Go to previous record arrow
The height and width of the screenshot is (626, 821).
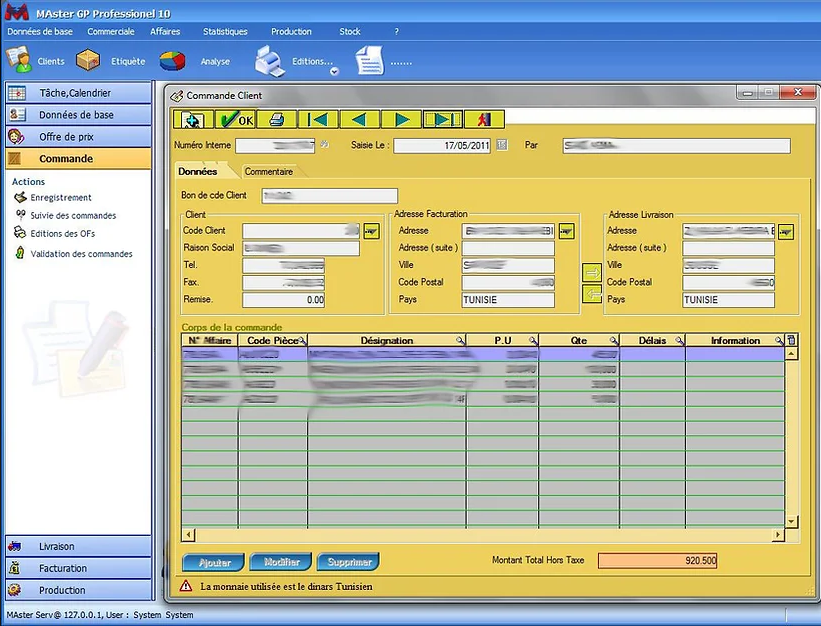(360, 120)
